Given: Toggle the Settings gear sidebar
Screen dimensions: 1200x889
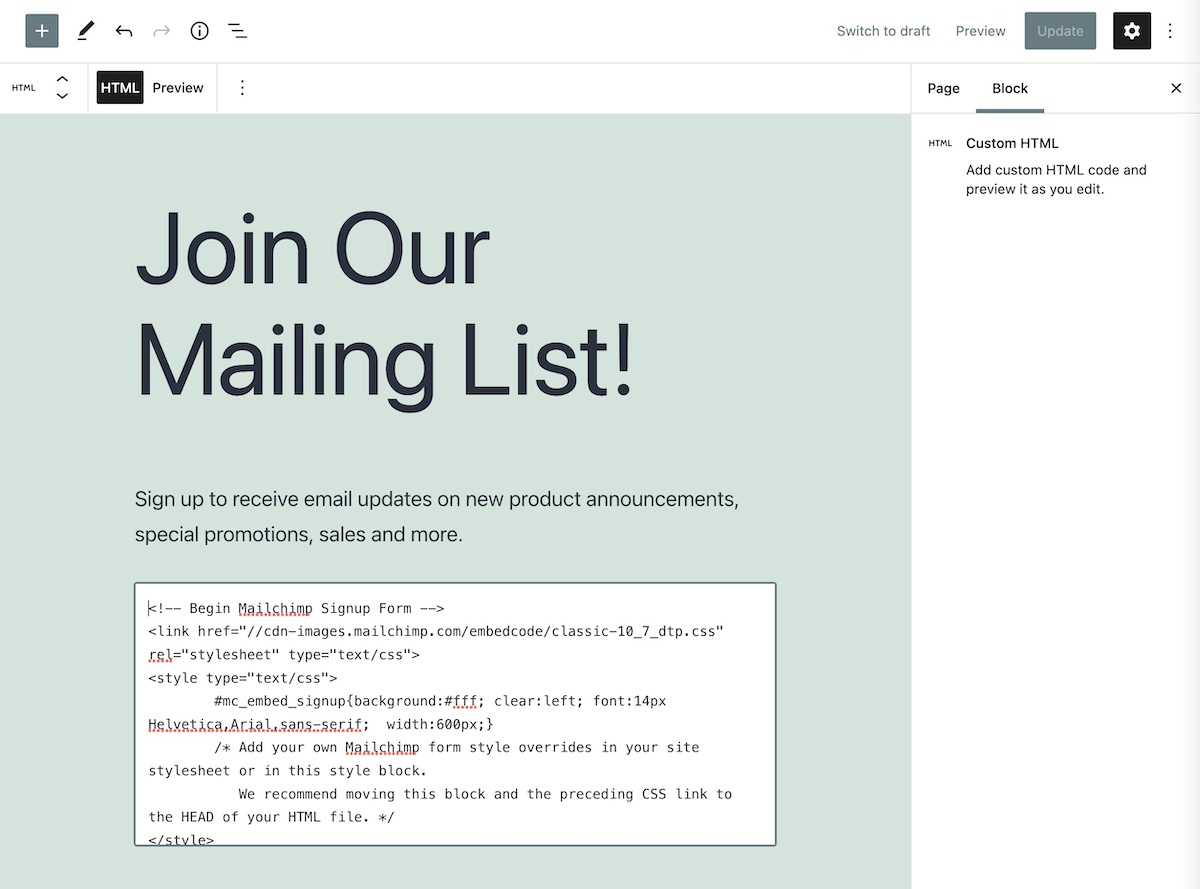Looking at the screenshot, I should pyautogui.click(x=1132, y=31).
